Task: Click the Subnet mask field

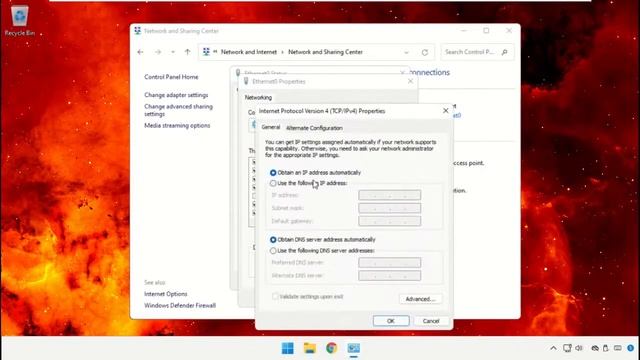Action: point(389,208)
